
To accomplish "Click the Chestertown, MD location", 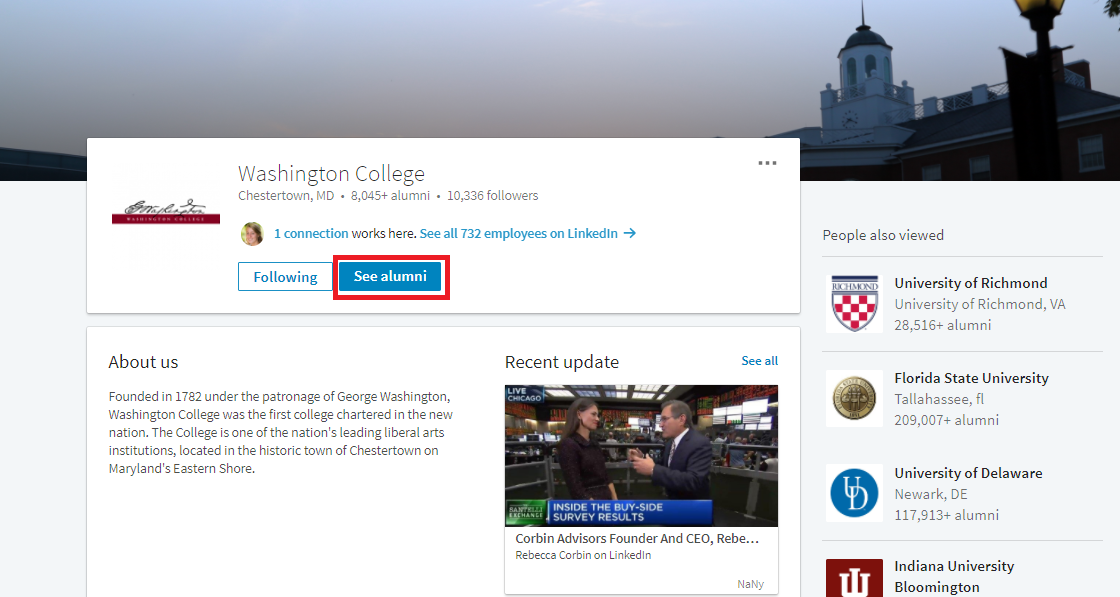I will (x=286, y=196).
